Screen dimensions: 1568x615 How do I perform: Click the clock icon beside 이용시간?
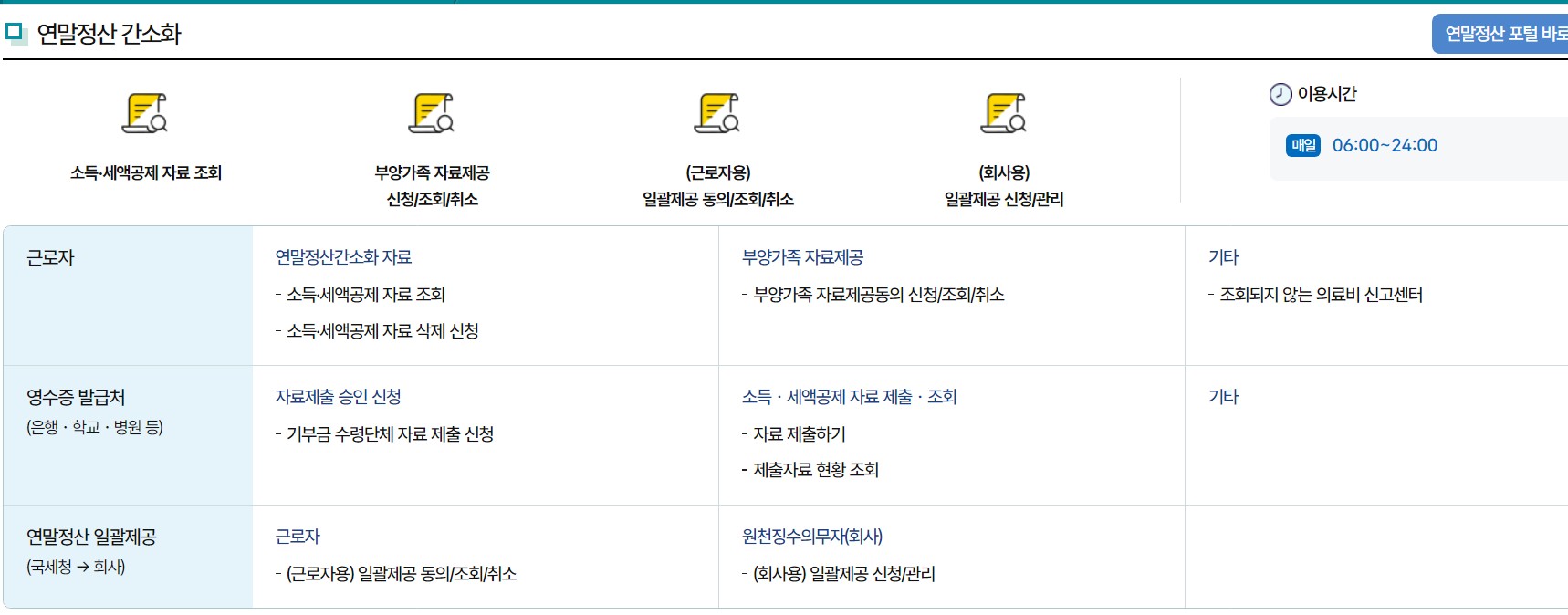[1281, 94]
